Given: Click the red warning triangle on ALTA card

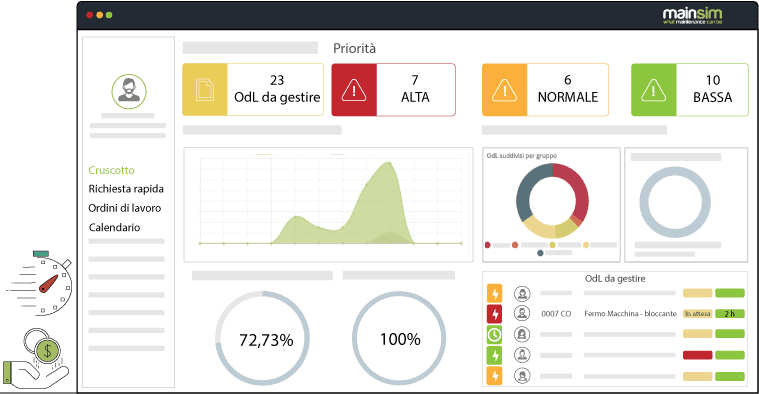Looking at the screenshot, I should click(354, 90).
